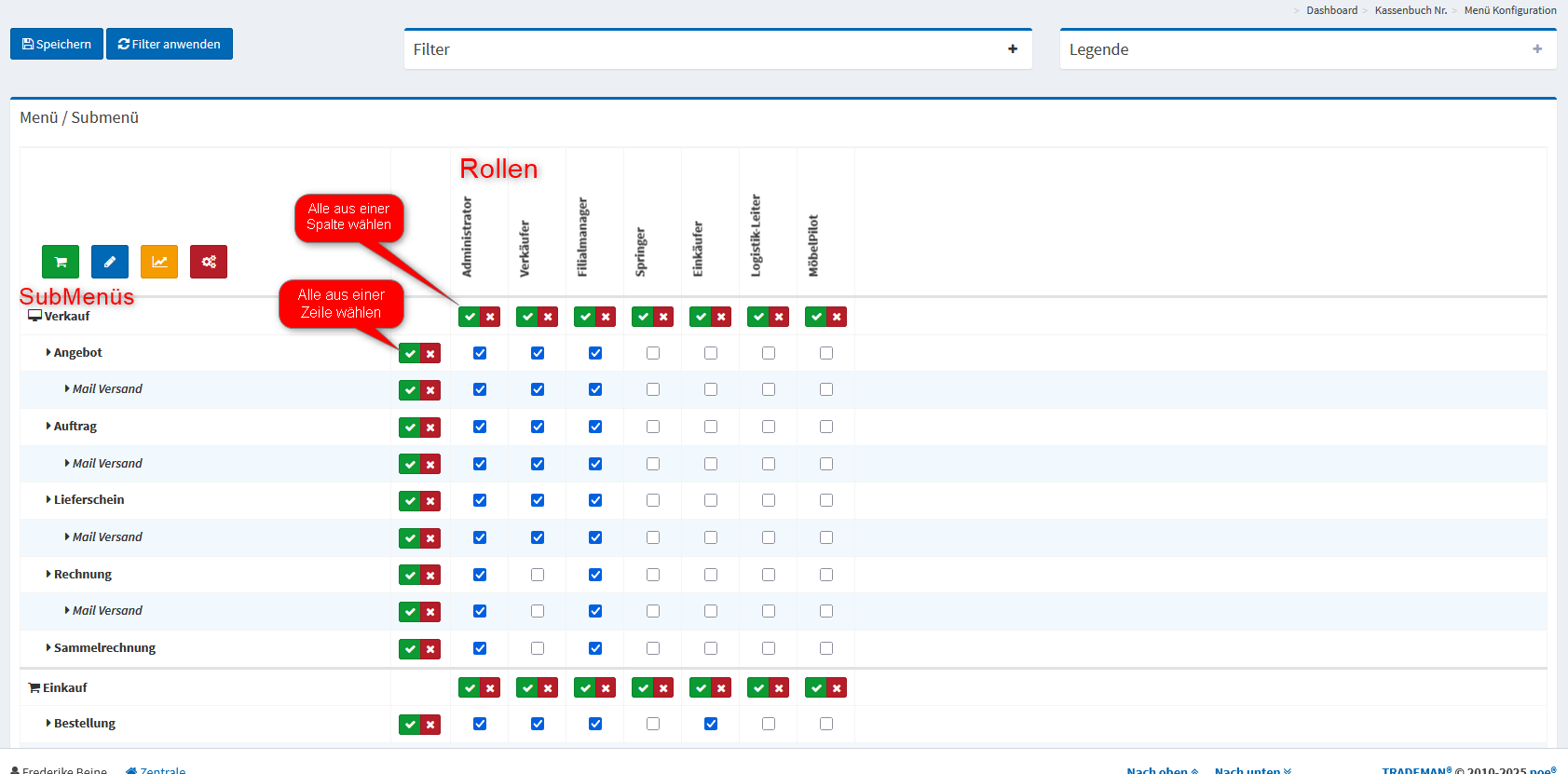Click the Filter anwenden button
Image resolution: width=1568 pixels, height=774 pixels.
click(x=170, y=44)
